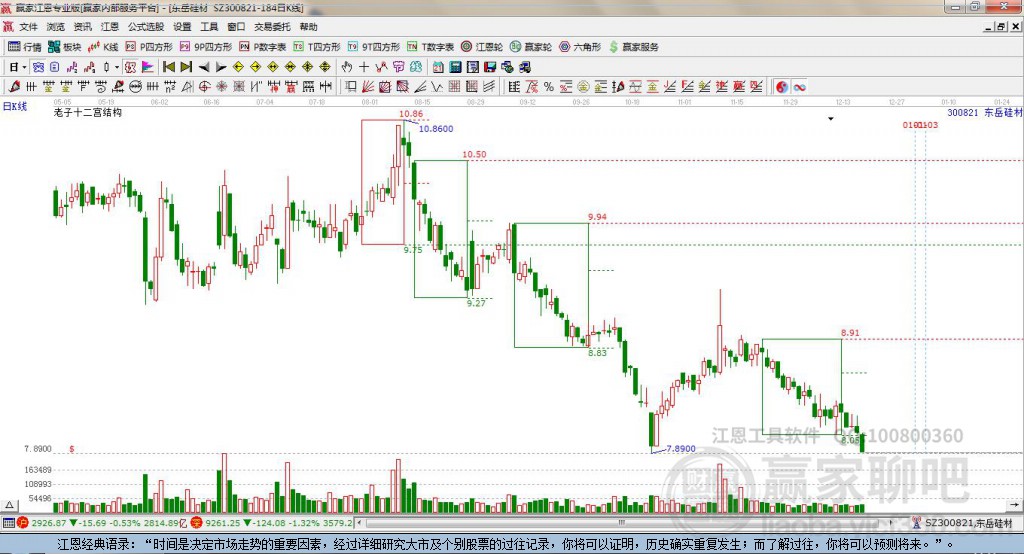Click the 8.91 price level label
This screenshot has width=1024, height=554.
[850, 333]
